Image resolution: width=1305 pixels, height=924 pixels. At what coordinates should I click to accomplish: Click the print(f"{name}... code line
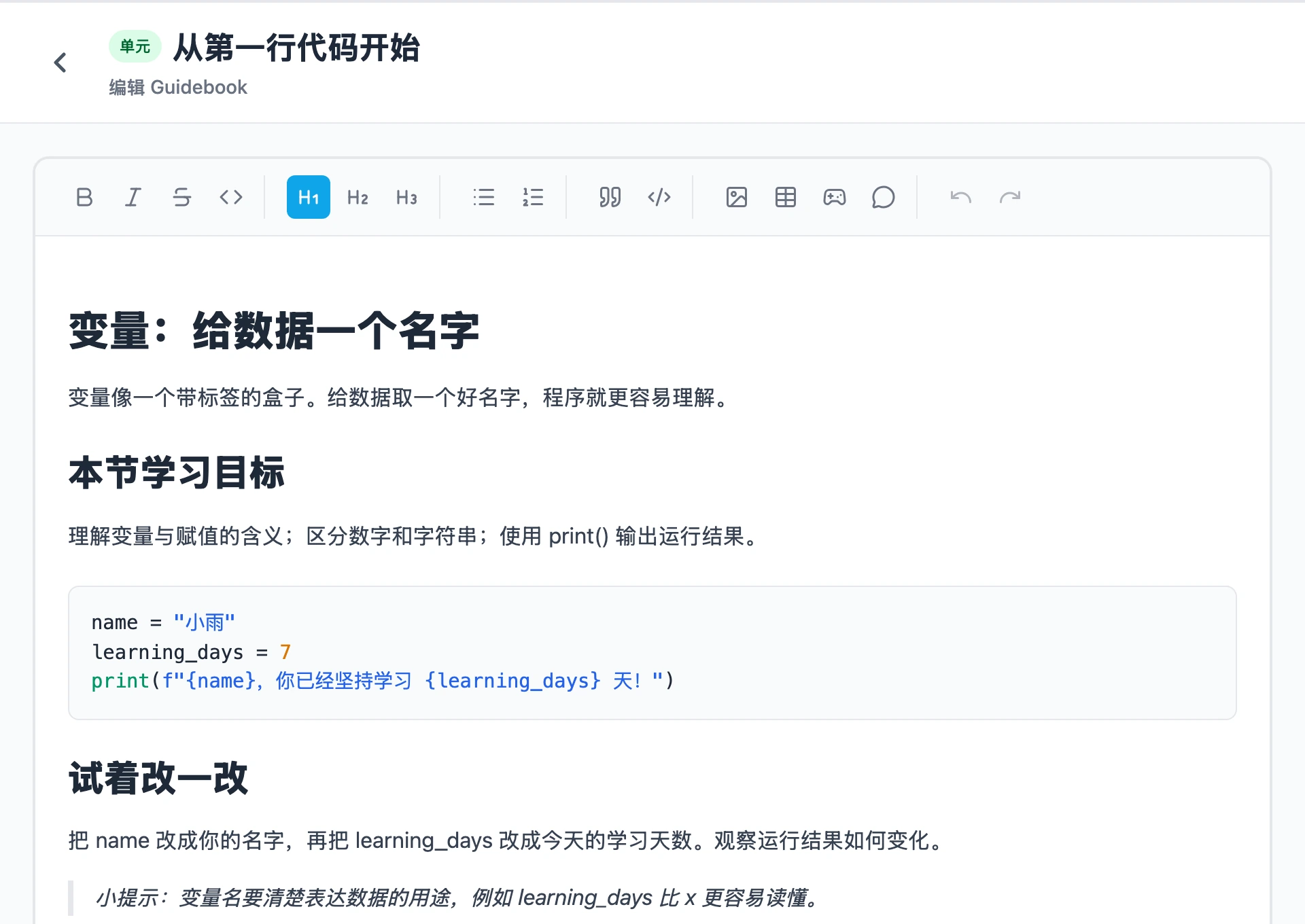tap(383, 681)
